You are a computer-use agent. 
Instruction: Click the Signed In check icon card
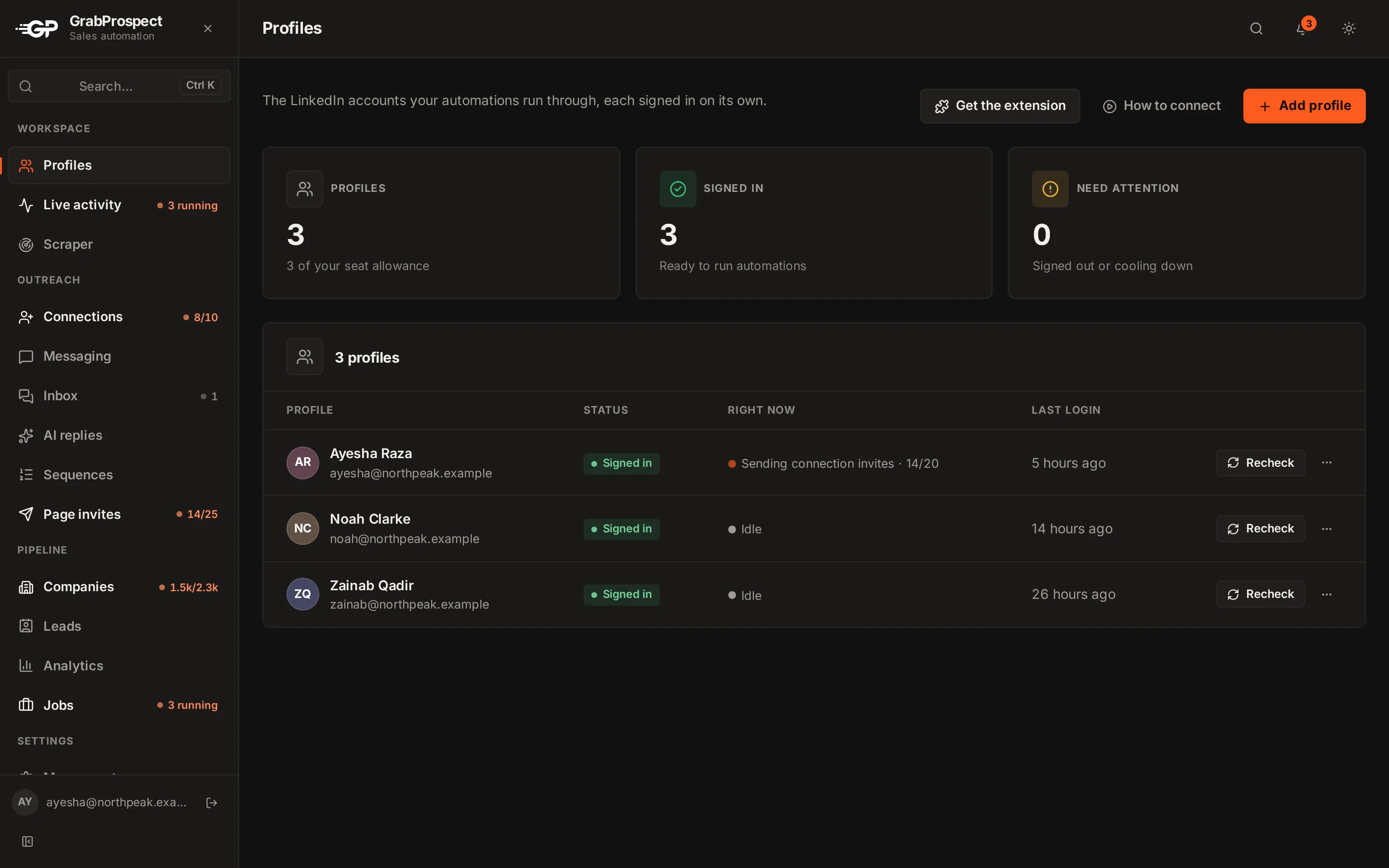coord(677,189)
